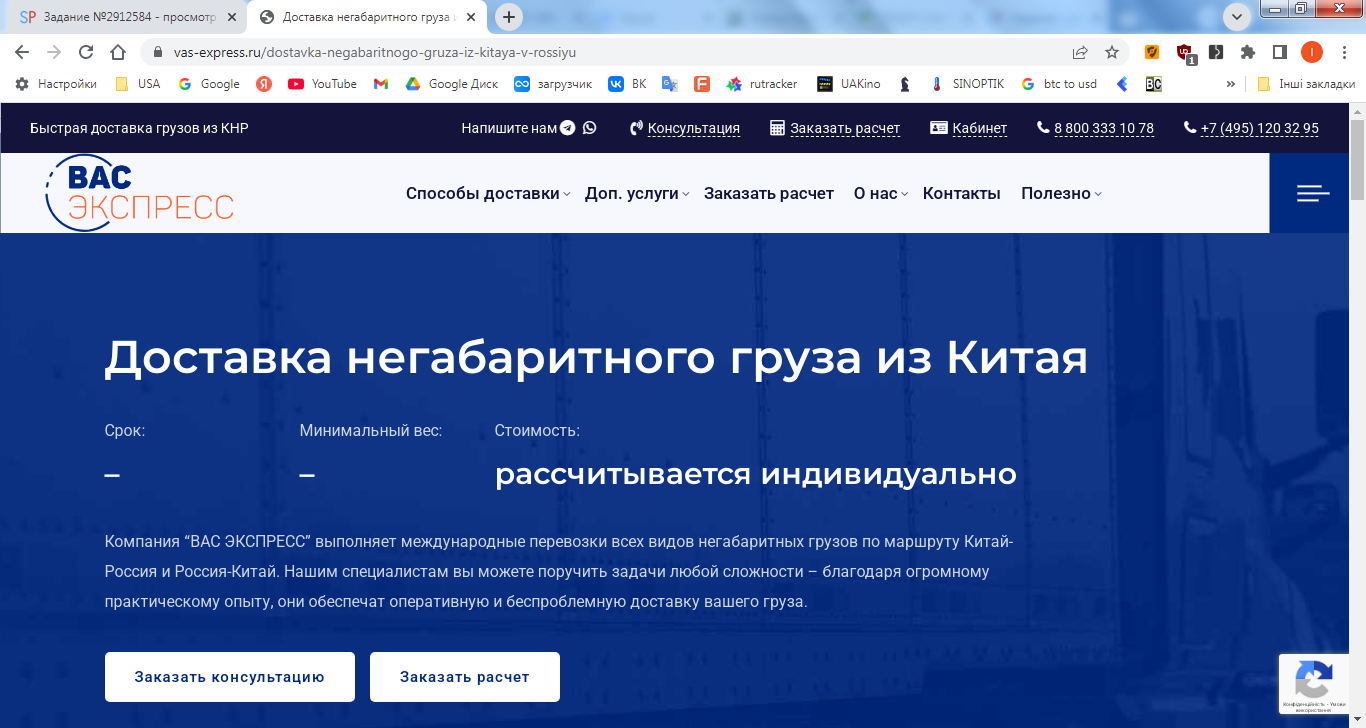Open the BK bookmark
This screenshot has height=728, width=1366.
click(x=627, y=84)
